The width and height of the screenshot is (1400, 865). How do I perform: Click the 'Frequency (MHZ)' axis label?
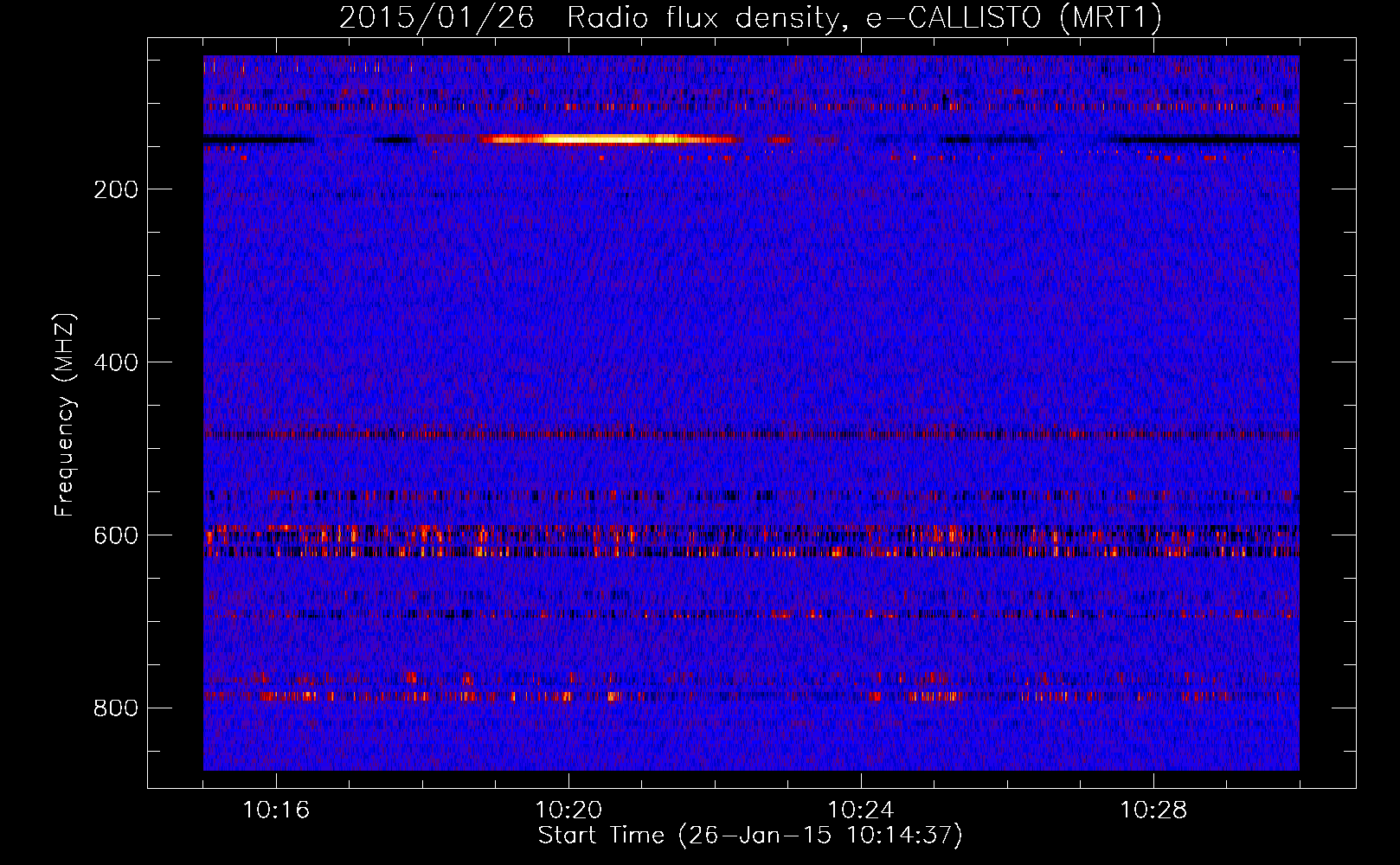65,414
